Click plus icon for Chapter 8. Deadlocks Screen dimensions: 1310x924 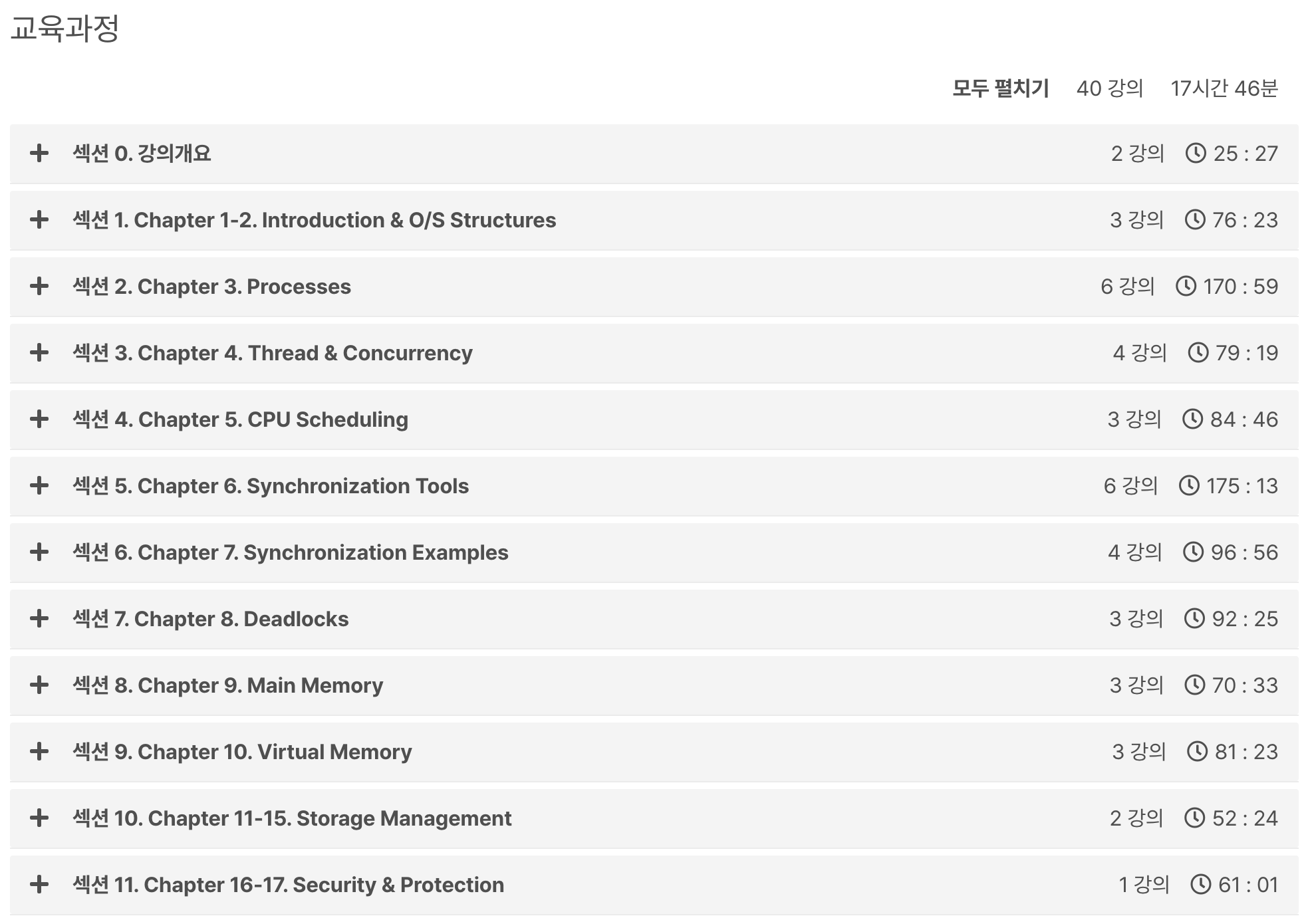click(39, 619)
